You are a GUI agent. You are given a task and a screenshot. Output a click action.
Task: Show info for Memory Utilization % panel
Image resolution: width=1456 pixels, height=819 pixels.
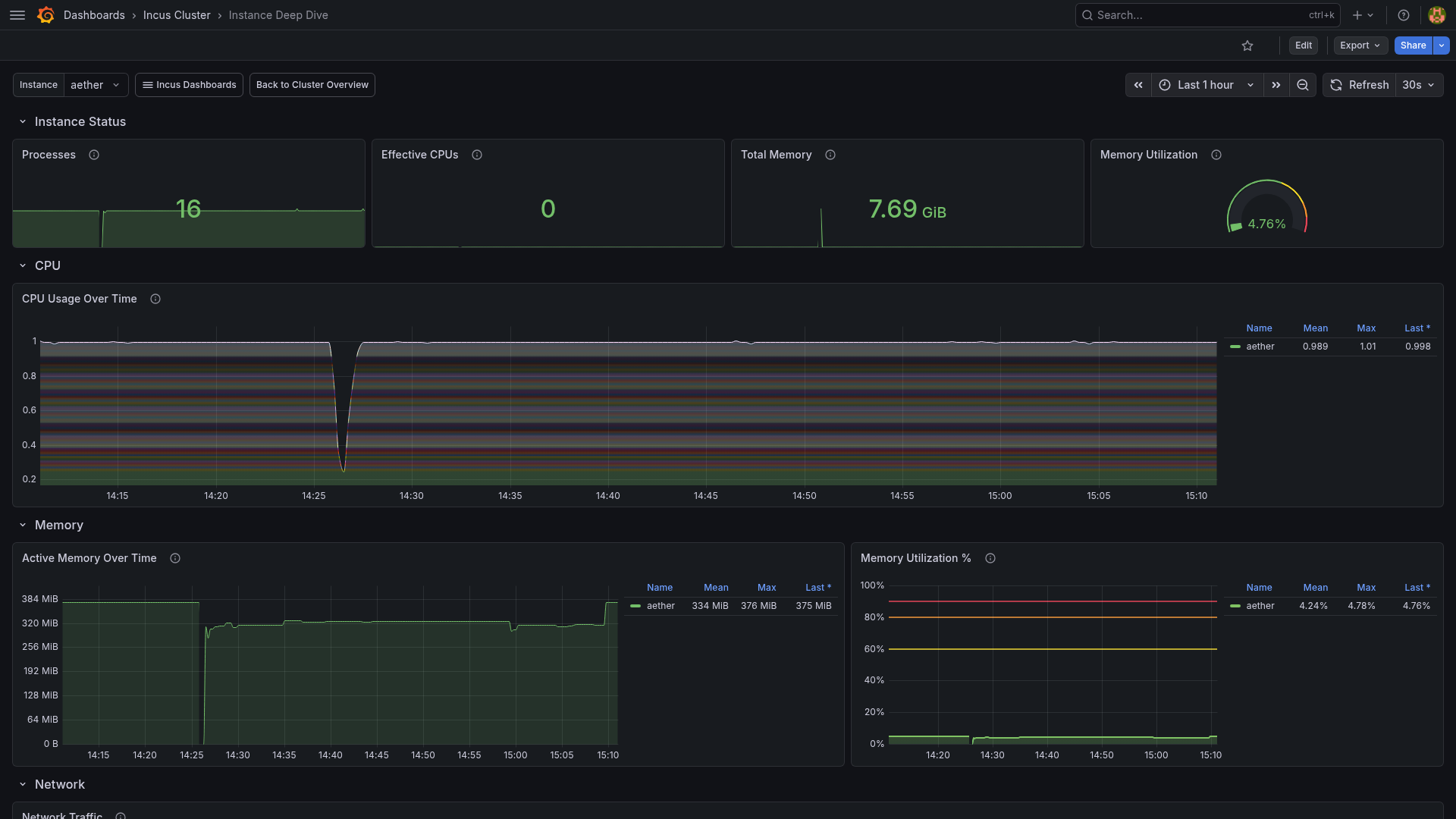[x=990, y=558]
